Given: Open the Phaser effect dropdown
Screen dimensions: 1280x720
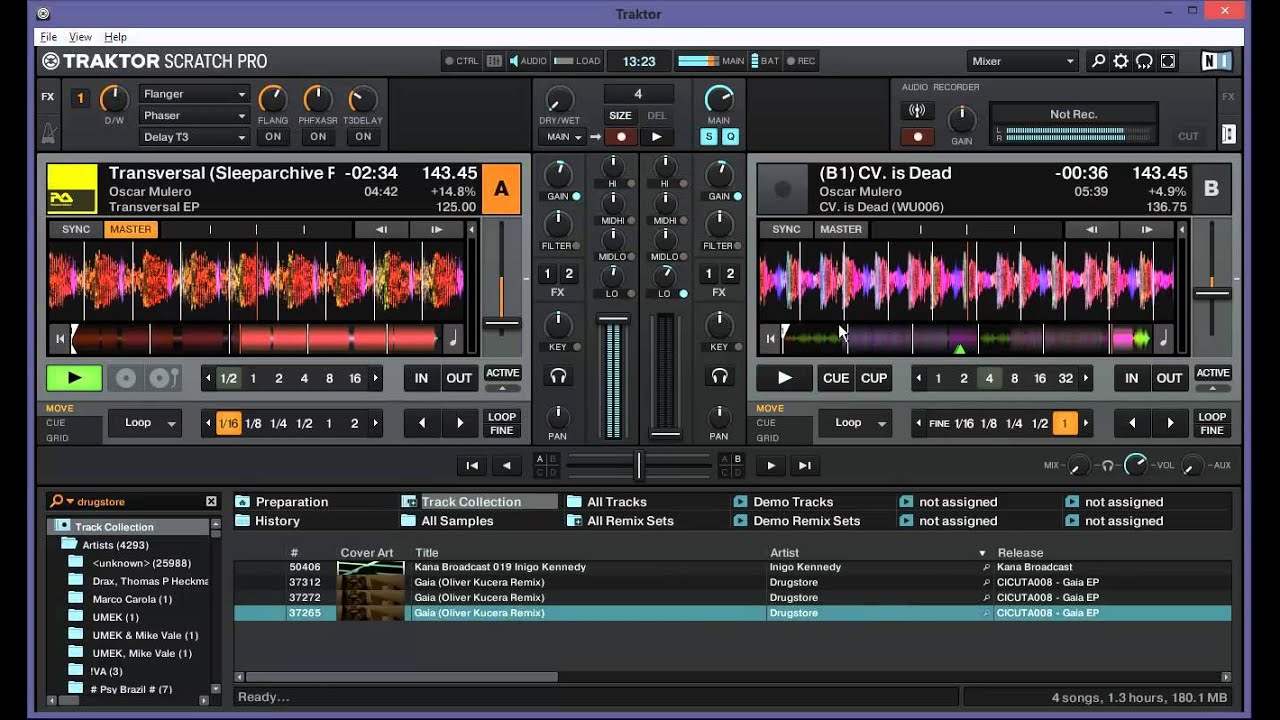Looking at the screenshot, I should [x=194, y=116].
